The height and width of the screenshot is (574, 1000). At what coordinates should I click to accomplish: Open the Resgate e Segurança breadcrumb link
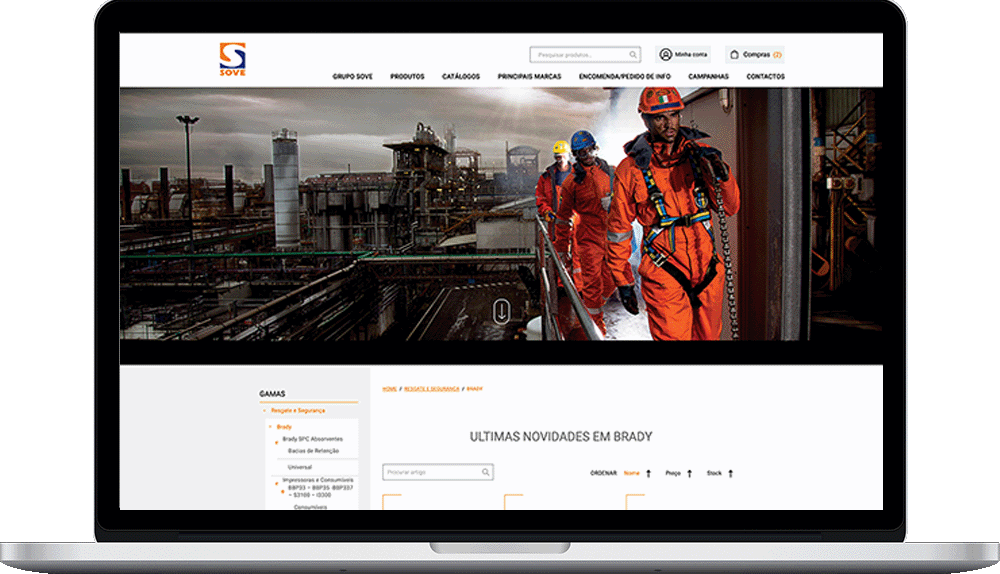(432, 388)
